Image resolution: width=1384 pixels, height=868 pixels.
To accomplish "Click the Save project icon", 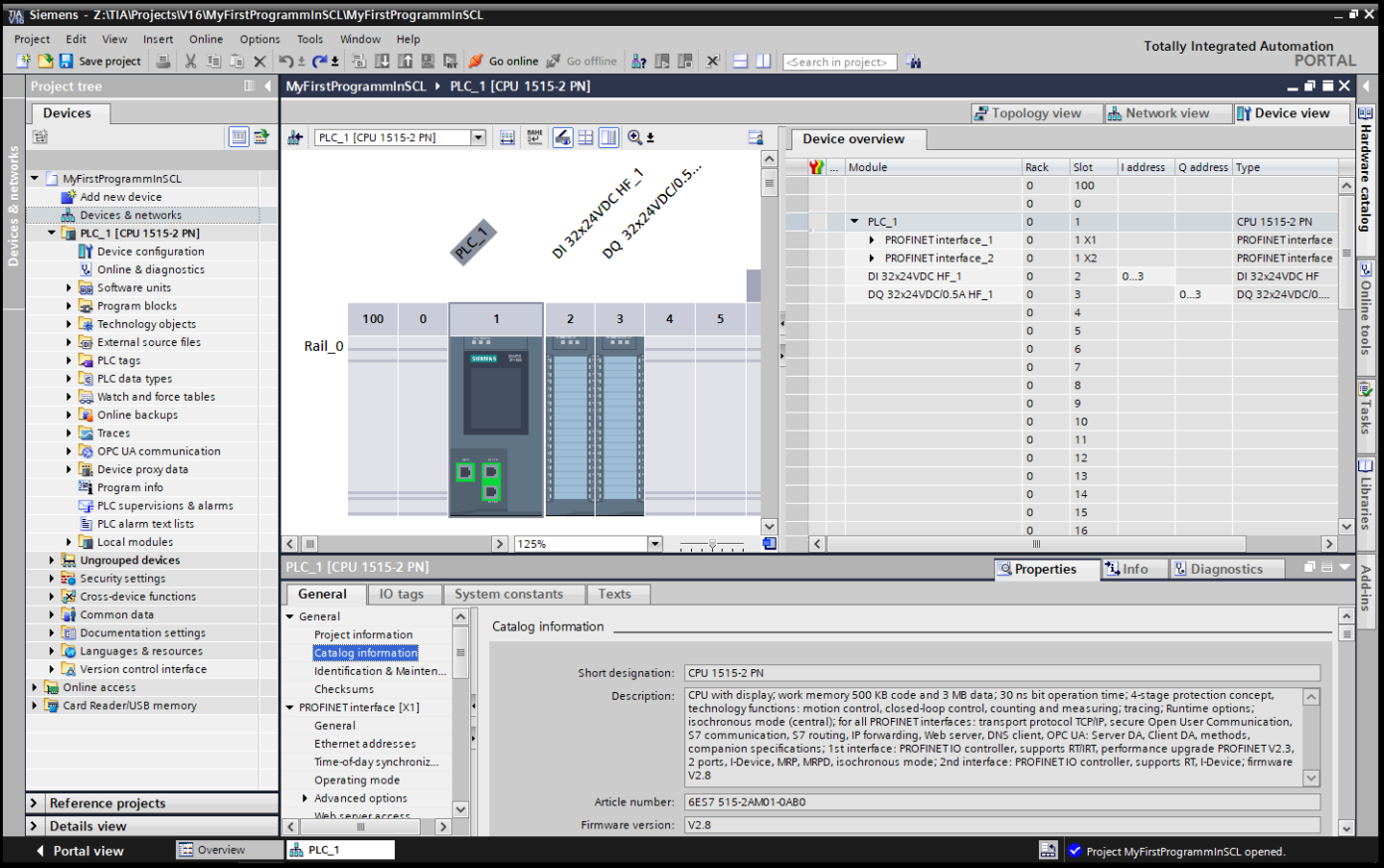I will point(65,61).
